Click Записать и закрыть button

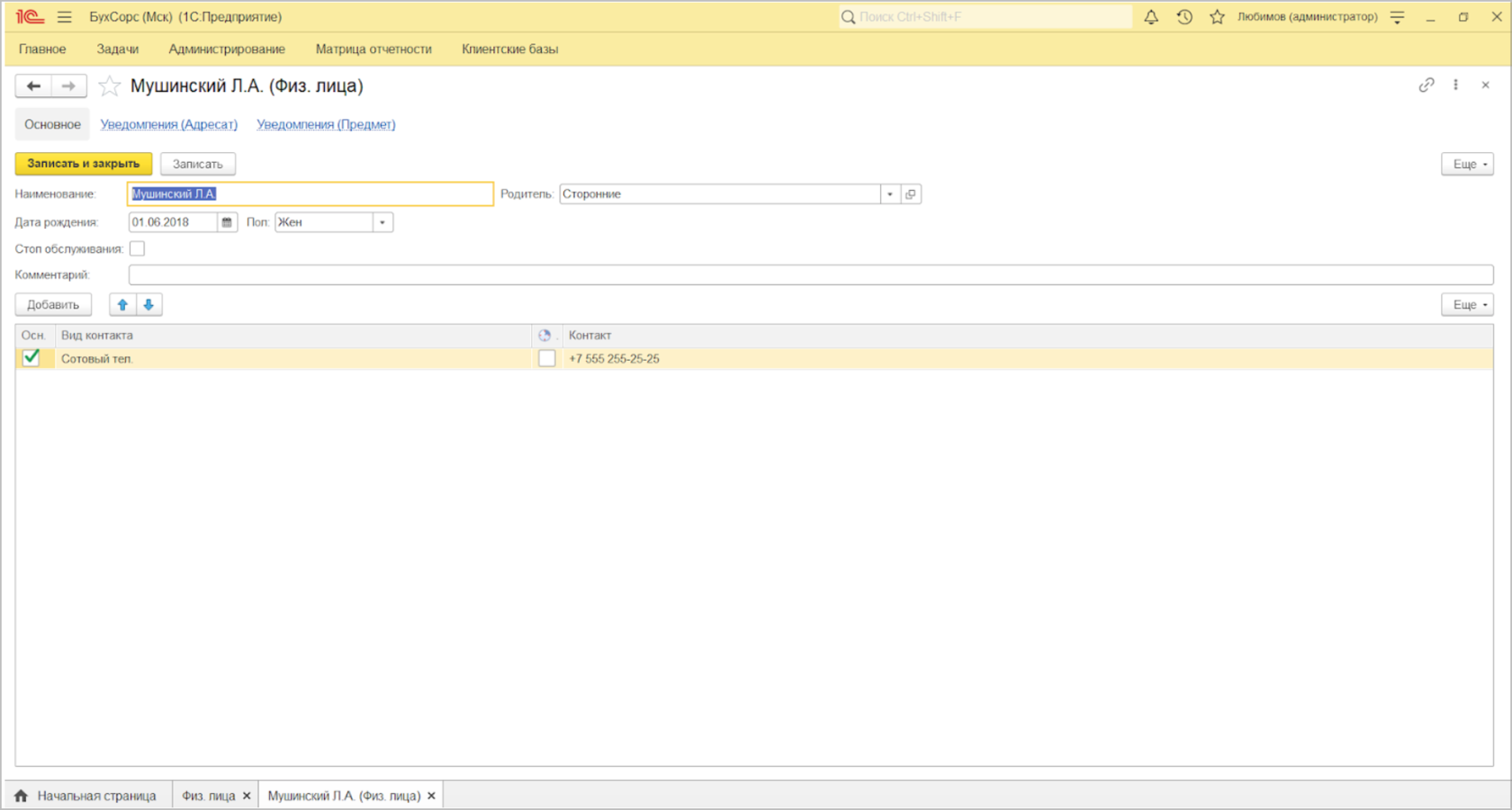[x=84, y=164]
